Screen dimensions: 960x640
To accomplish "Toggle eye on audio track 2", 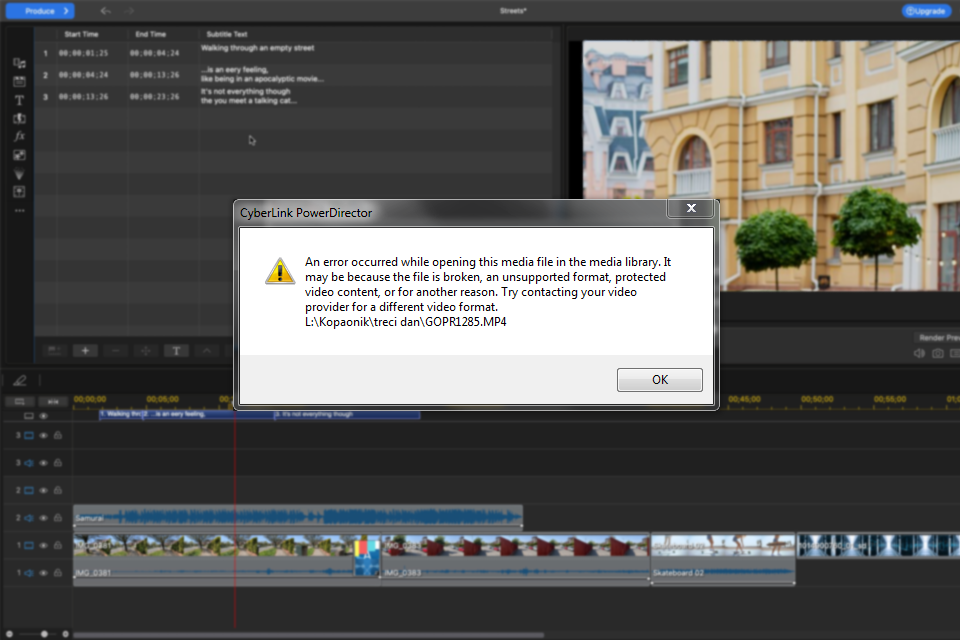I will click(43, 518).
